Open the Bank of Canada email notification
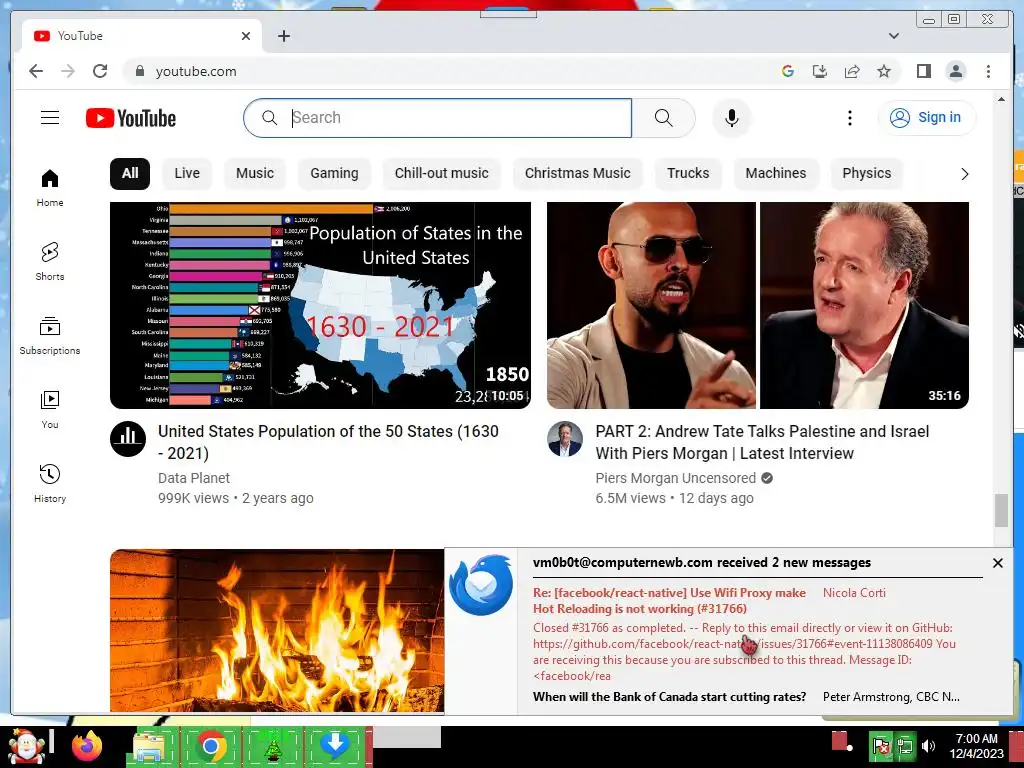1024x768 pixels. [x=746, y=697]
